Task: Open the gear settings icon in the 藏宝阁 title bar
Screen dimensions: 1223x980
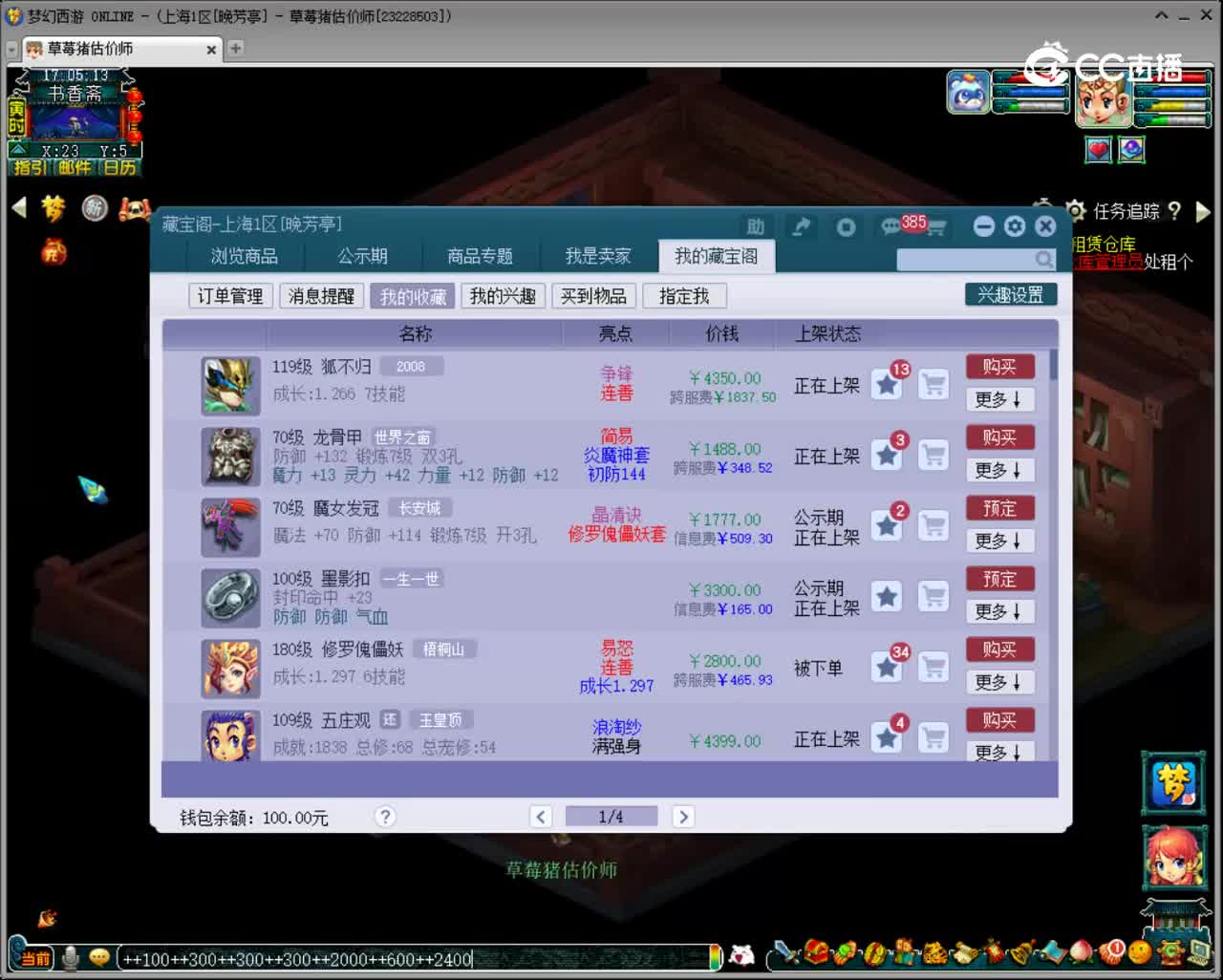Action: (x=1015, y=226)
